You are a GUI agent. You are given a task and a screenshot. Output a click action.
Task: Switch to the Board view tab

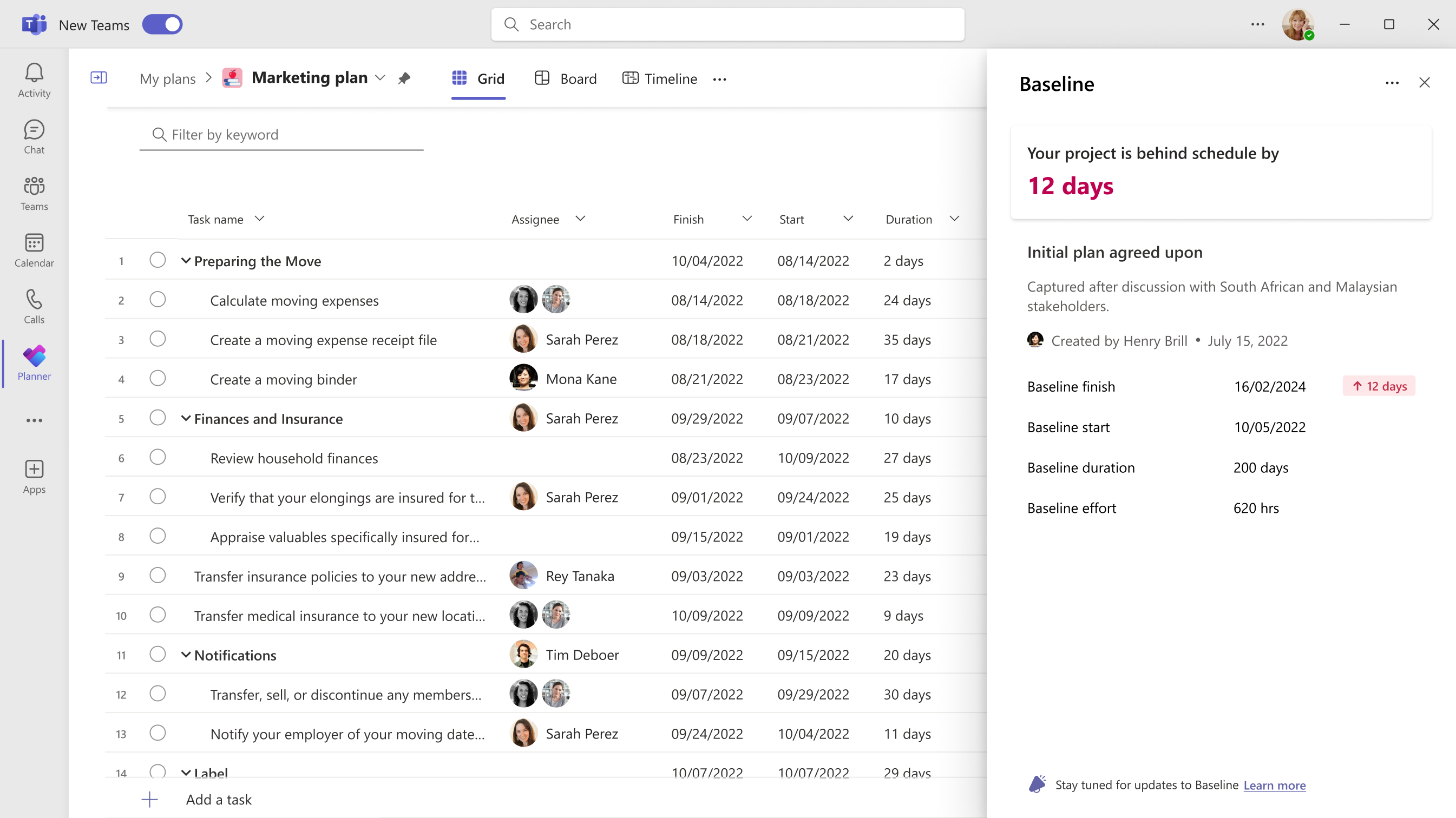pos(566,78)
